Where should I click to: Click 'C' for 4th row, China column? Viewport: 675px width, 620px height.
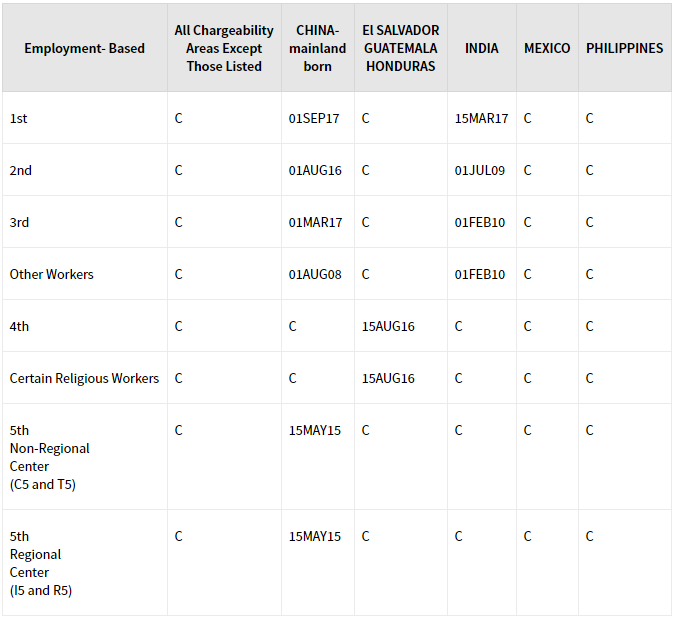click(x=293, y=326)
